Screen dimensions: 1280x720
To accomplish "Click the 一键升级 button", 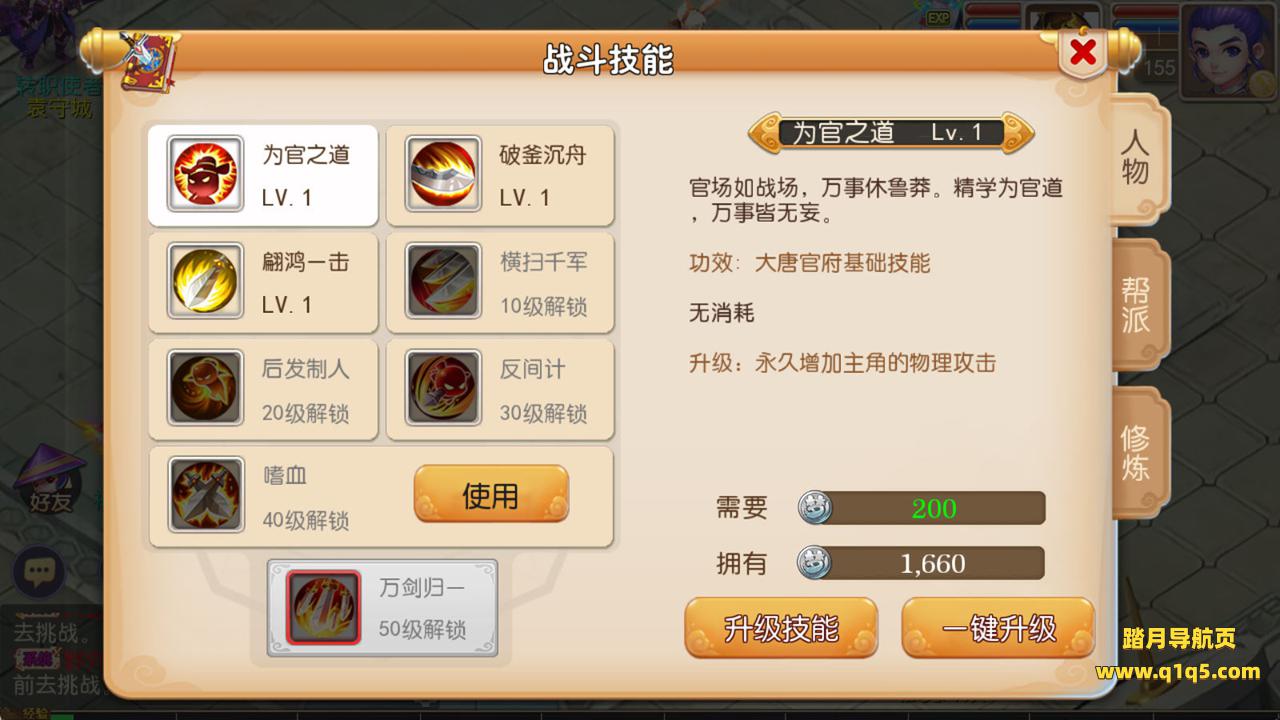I will (x=998, y=627).
